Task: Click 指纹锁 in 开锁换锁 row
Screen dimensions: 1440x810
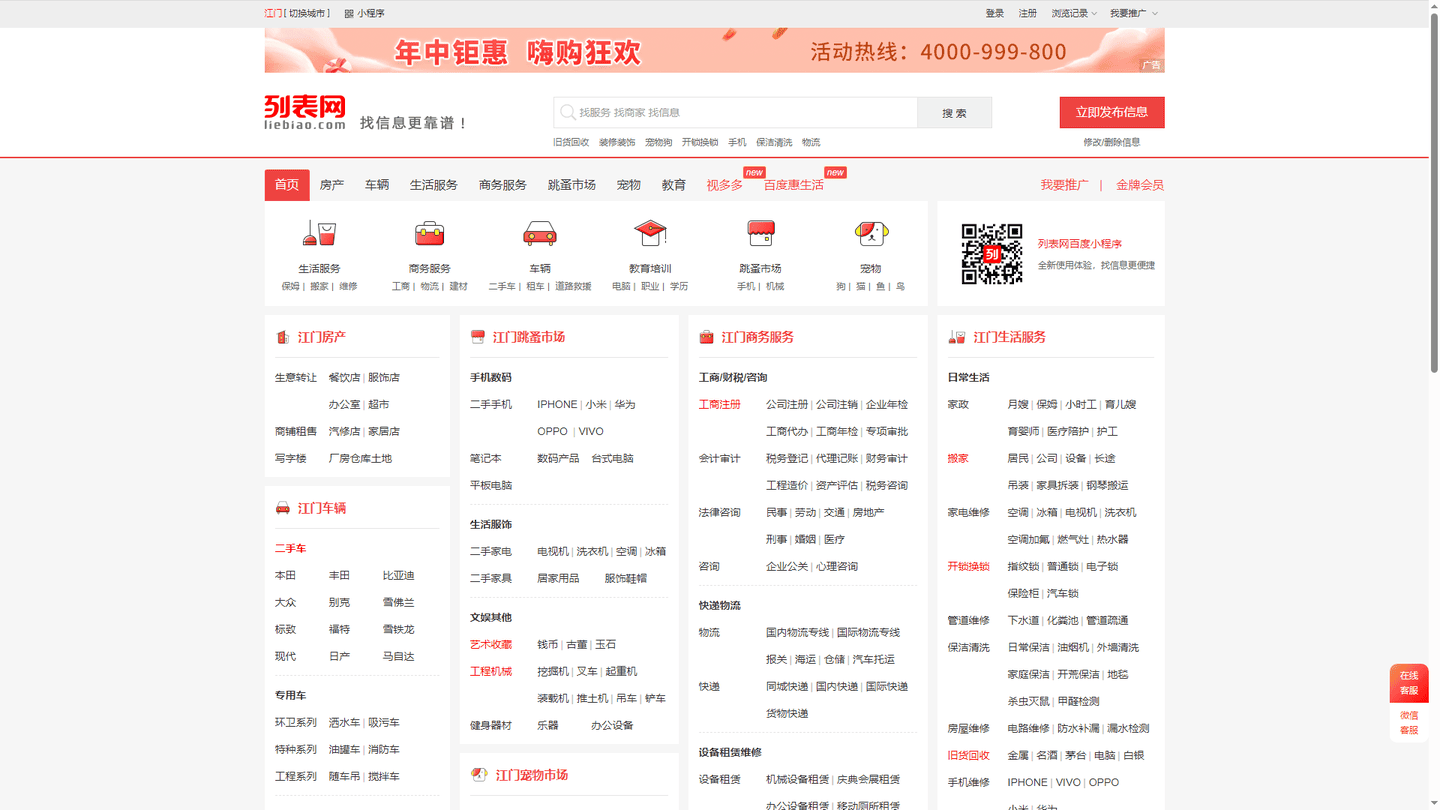Action: tap(1023, 567)
